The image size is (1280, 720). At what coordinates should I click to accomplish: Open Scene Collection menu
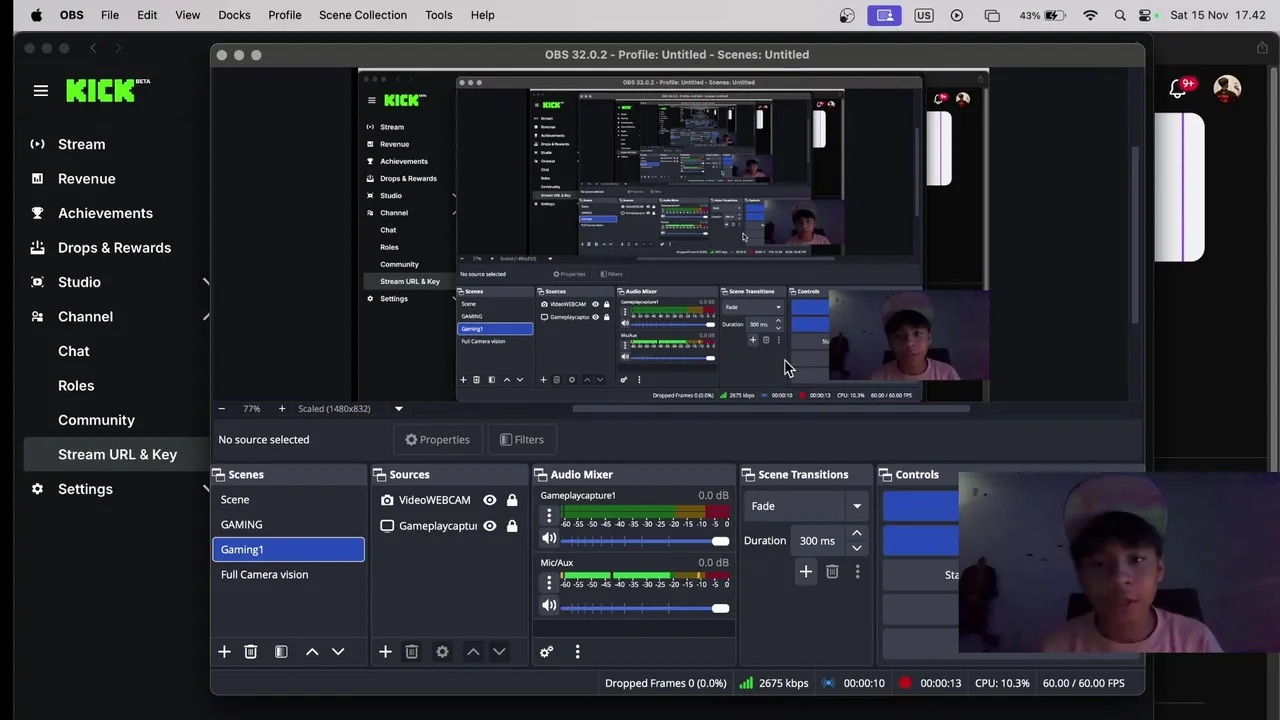click(363, 15)
